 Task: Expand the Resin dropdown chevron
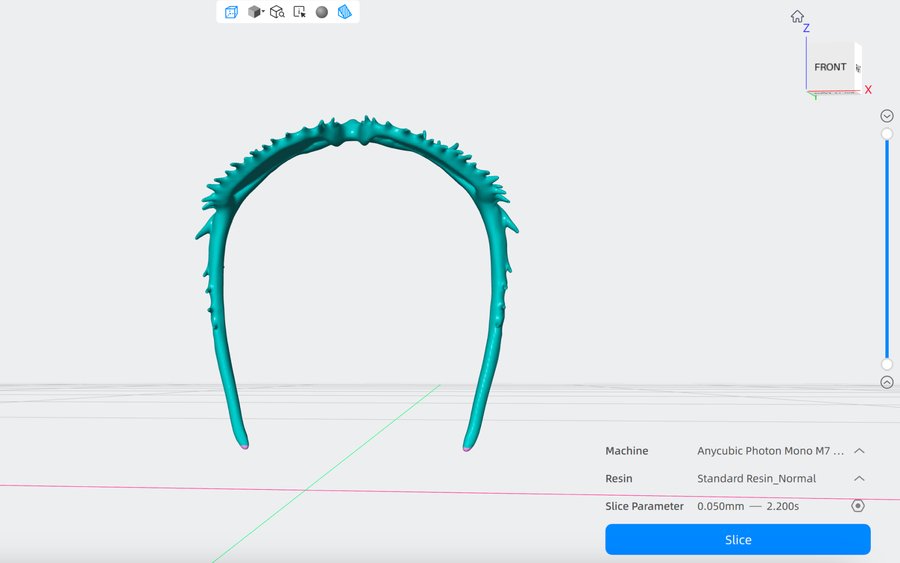[859, 479]
